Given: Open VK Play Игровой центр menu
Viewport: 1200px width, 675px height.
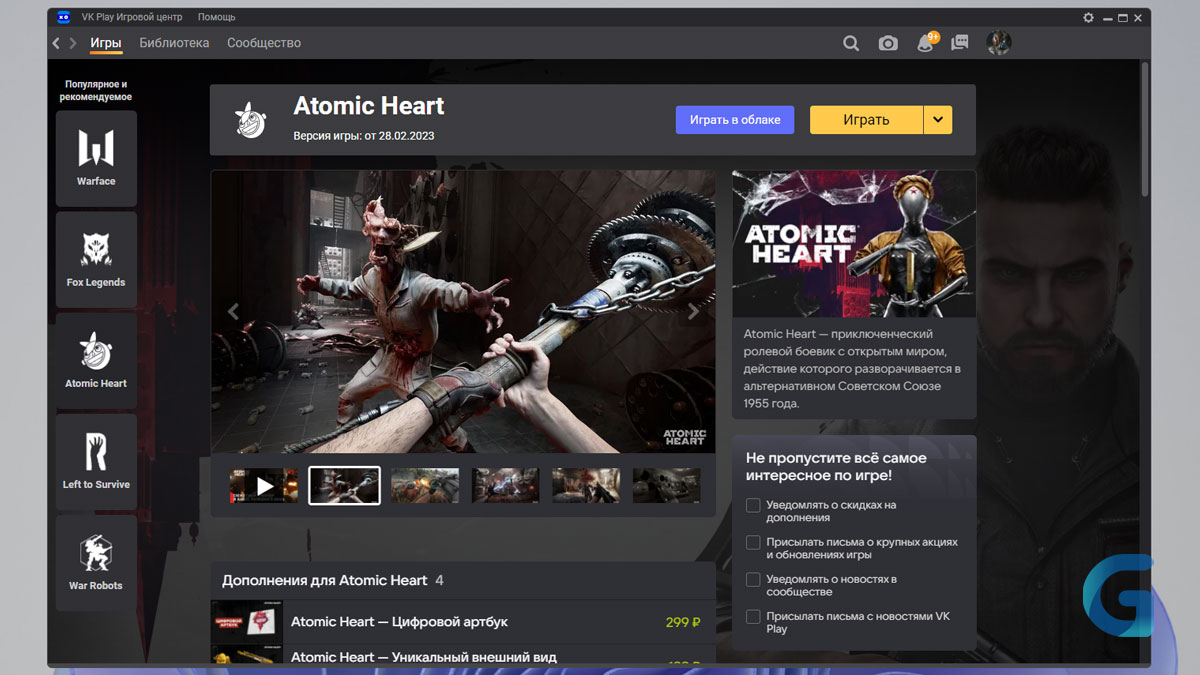Looking at the screenshot, I should (x=131, y=17).
